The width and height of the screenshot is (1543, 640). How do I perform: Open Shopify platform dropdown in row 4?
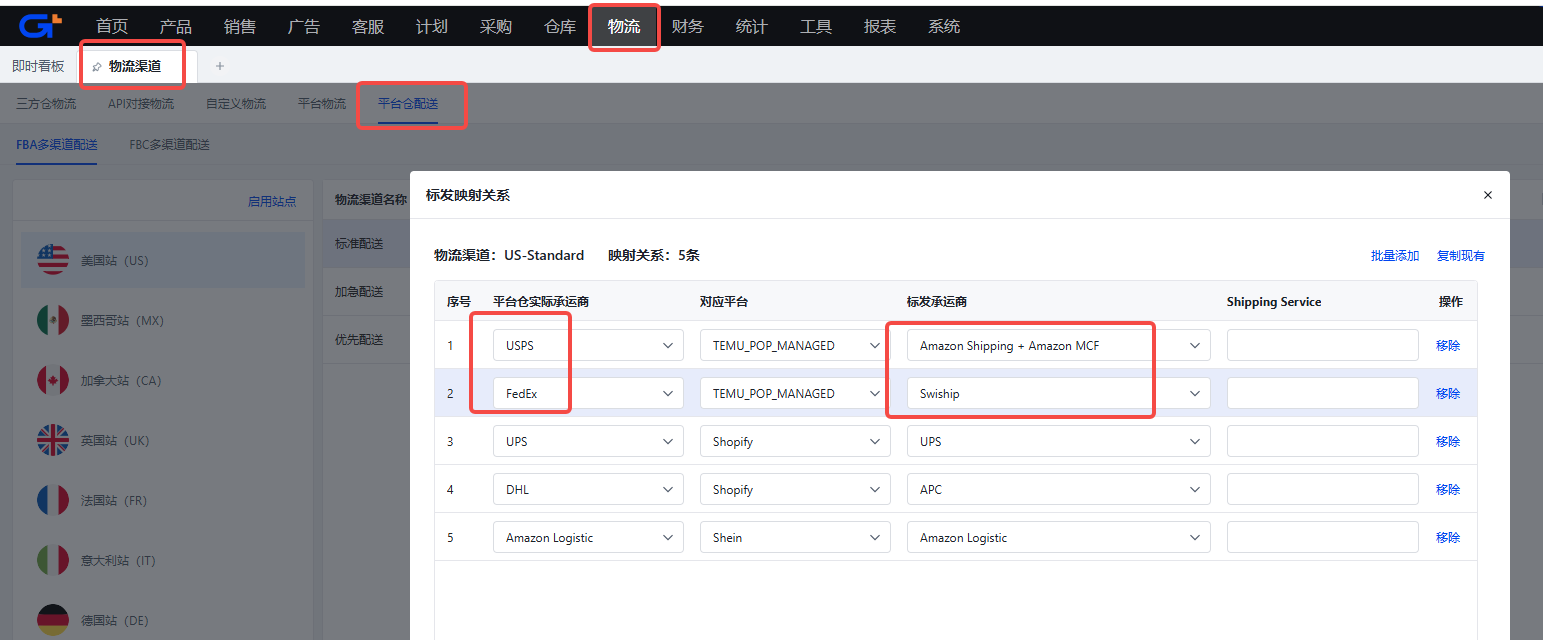795,489
